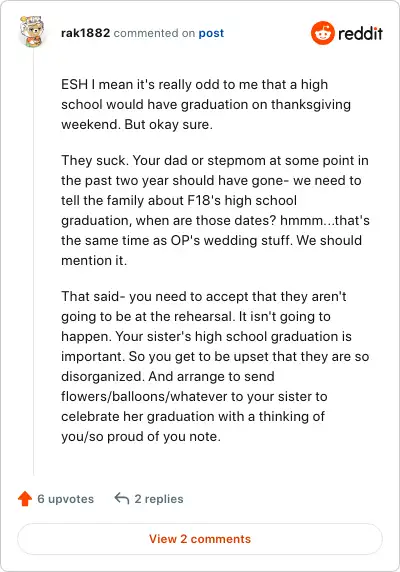Select the paragraph starting "That said-"
The height and width of the screenshot is (572, 400).
215,366
